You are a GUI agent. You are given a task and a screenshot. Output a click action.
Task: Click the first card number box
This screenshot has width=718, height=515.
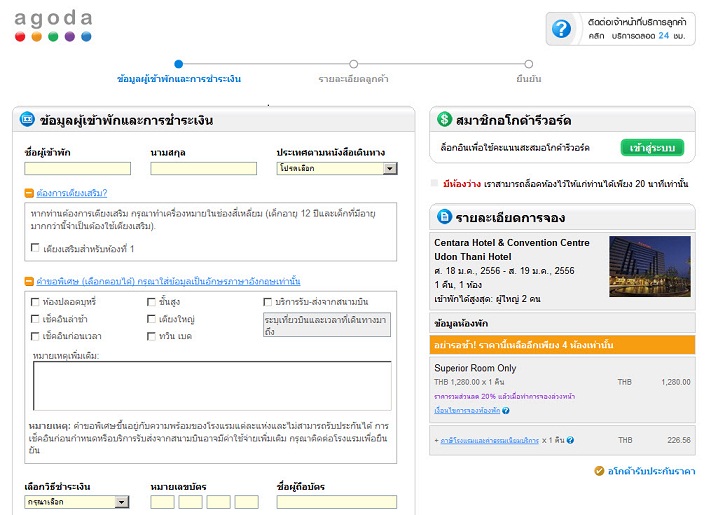(162, 502)
